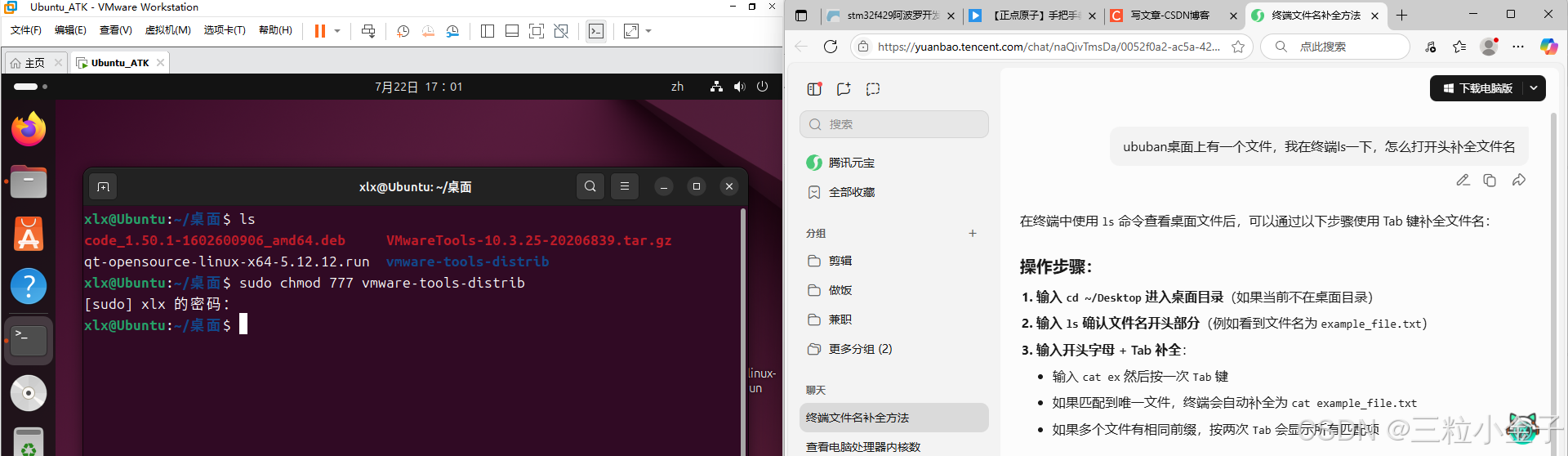Image resolution: width=1568 pixels, height=456 pixels.
Task: Switch to the 写文章-CSDN博客 tab
Action: [1174, 16]
